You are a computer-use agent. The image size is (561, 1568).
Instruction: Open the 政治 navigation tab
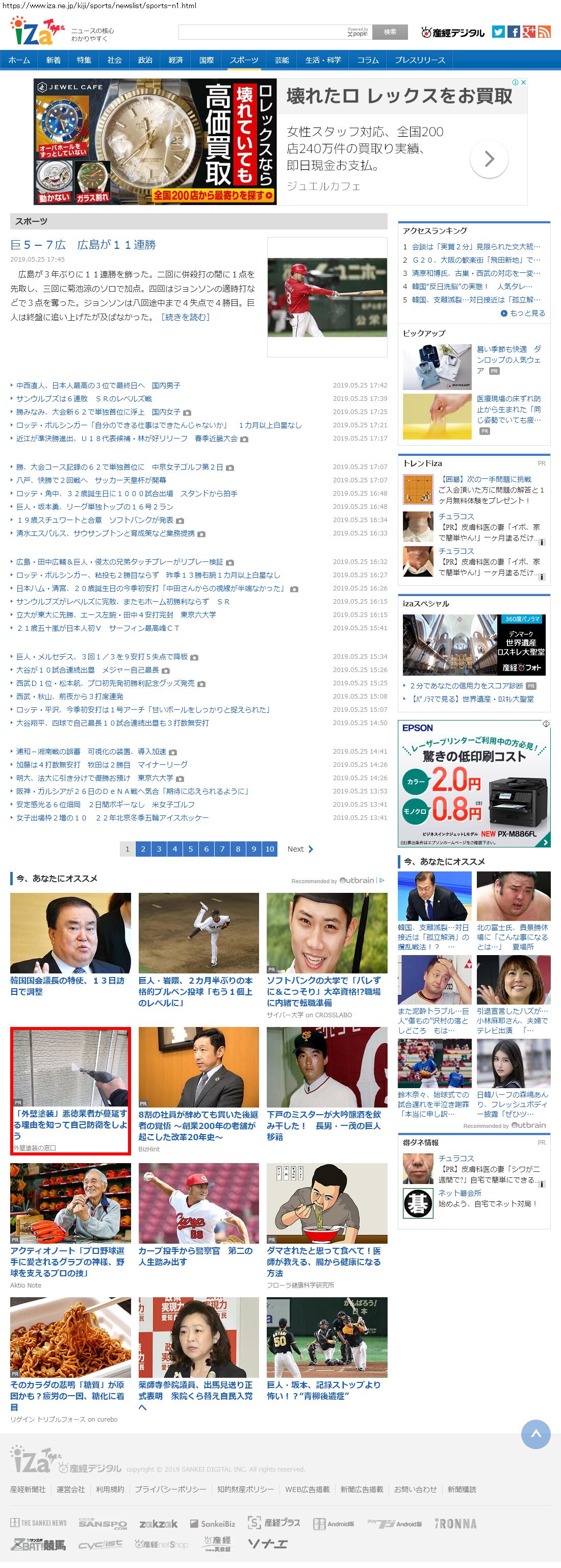[x=145, y=60]
